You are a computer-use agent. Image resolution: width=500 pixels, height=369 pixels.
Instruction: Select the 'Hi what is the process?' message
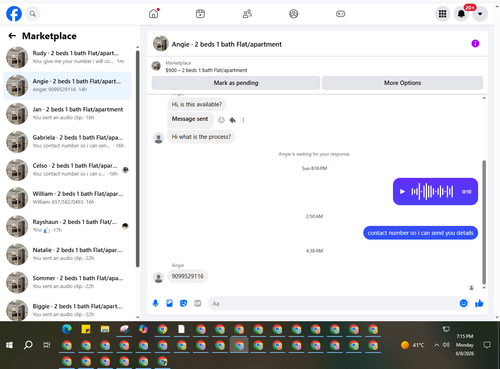(x=201, y=137)
